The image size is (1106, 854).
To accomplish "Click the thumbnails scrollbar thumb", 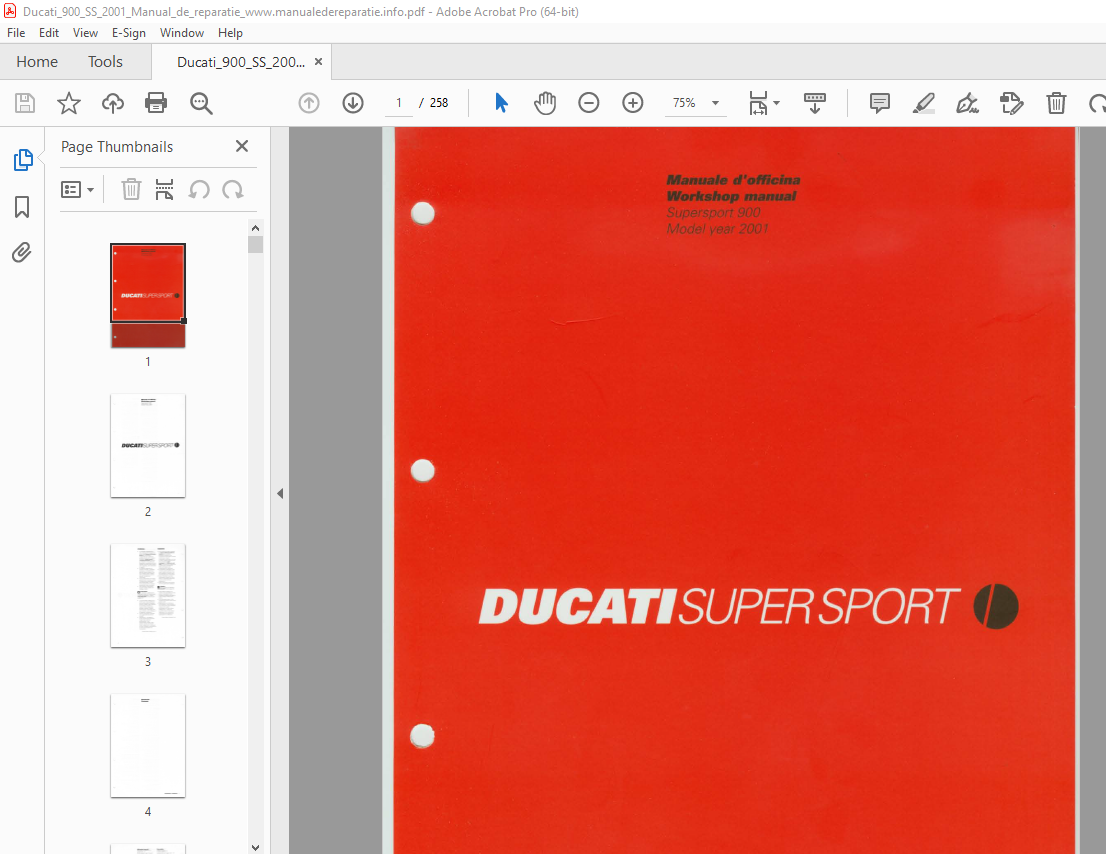I will click(x=255, y=245).
